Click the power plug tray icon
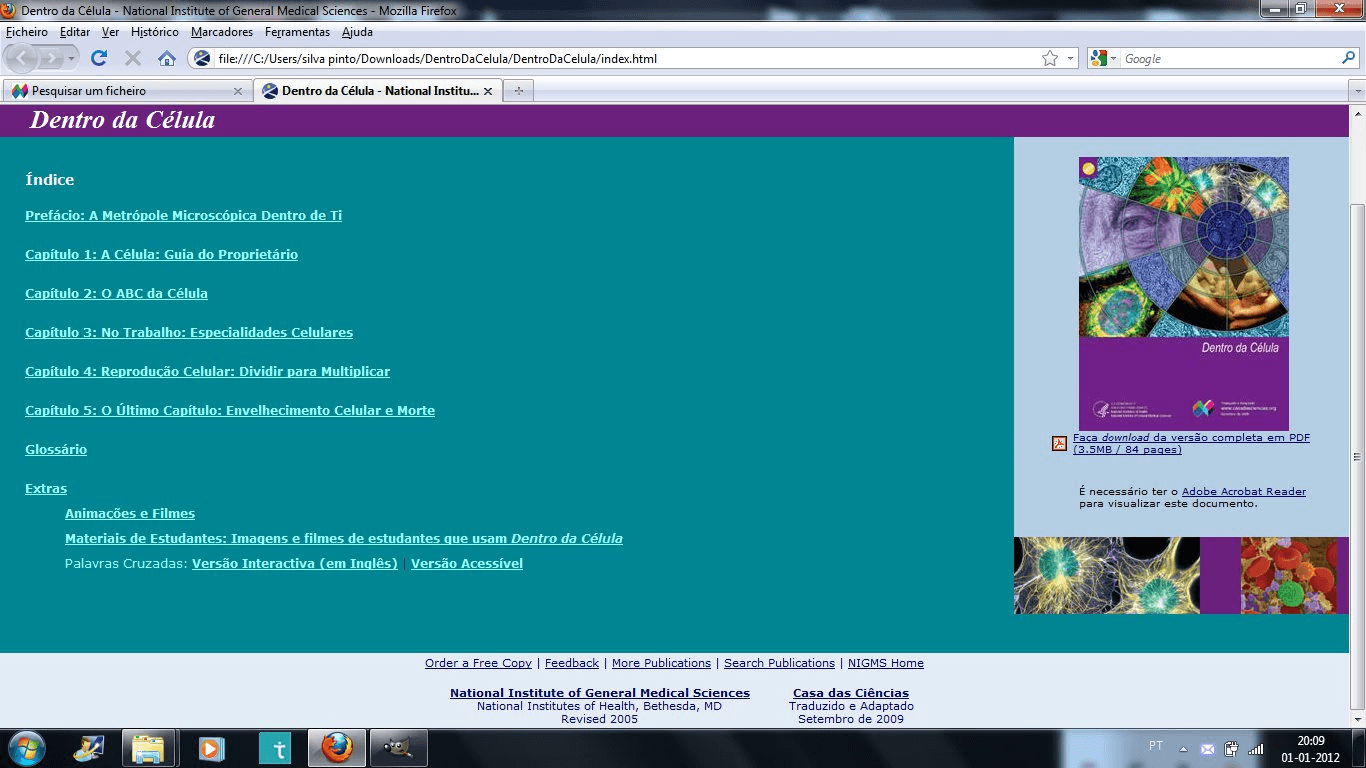 point(1231,749)
